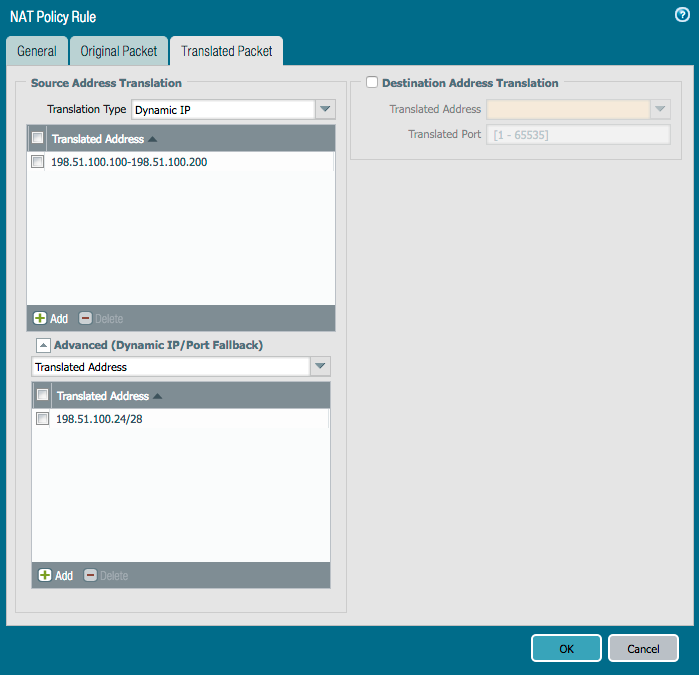Toggle select-all checkbox in fallback address header
699x675 pixels.
pos(42,395)
